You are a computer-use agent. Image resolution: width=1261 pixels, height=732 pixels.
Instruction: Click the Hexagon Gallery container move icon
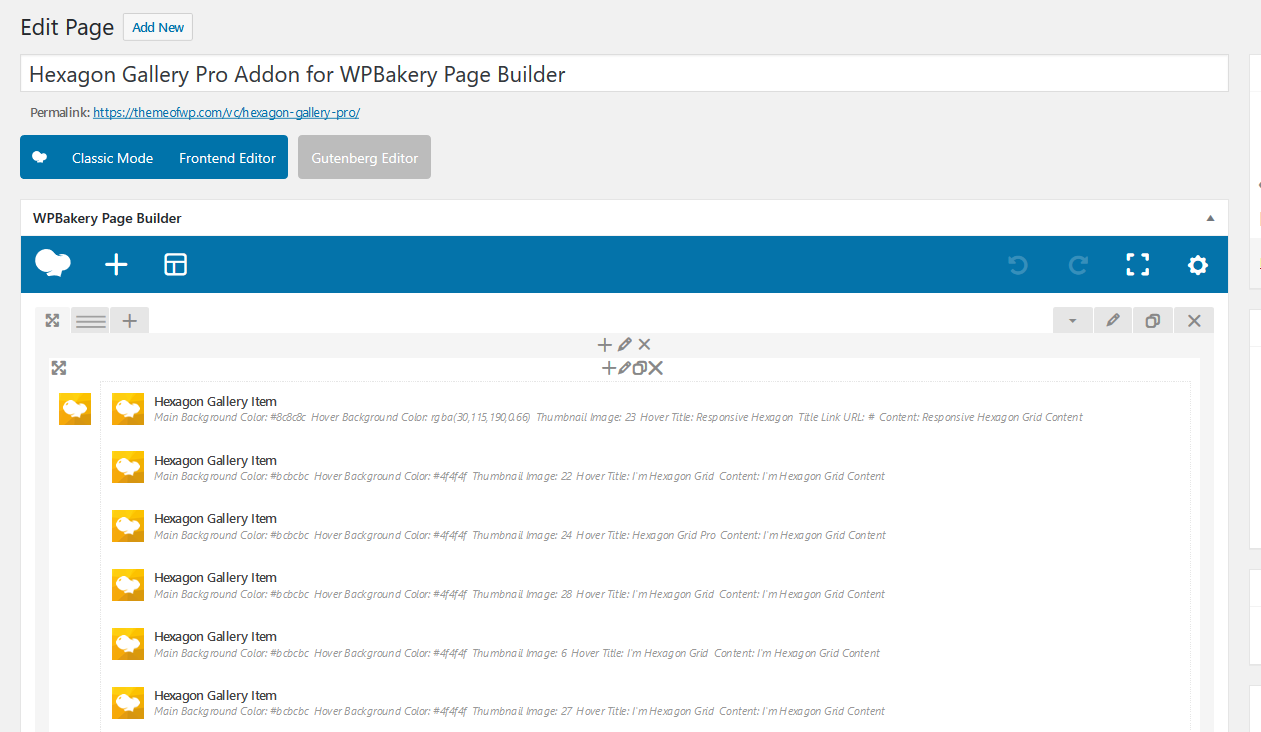[59, 368]
